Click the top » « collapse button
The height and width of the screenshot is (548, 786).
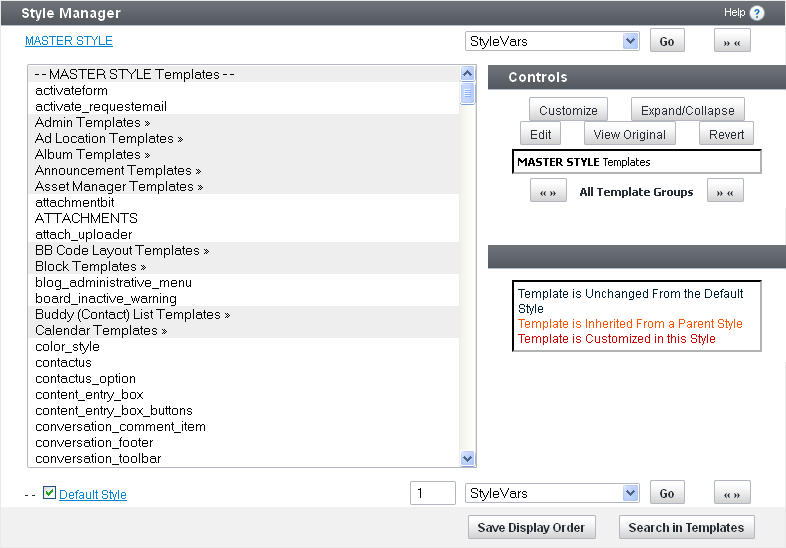tap(732, 41)
